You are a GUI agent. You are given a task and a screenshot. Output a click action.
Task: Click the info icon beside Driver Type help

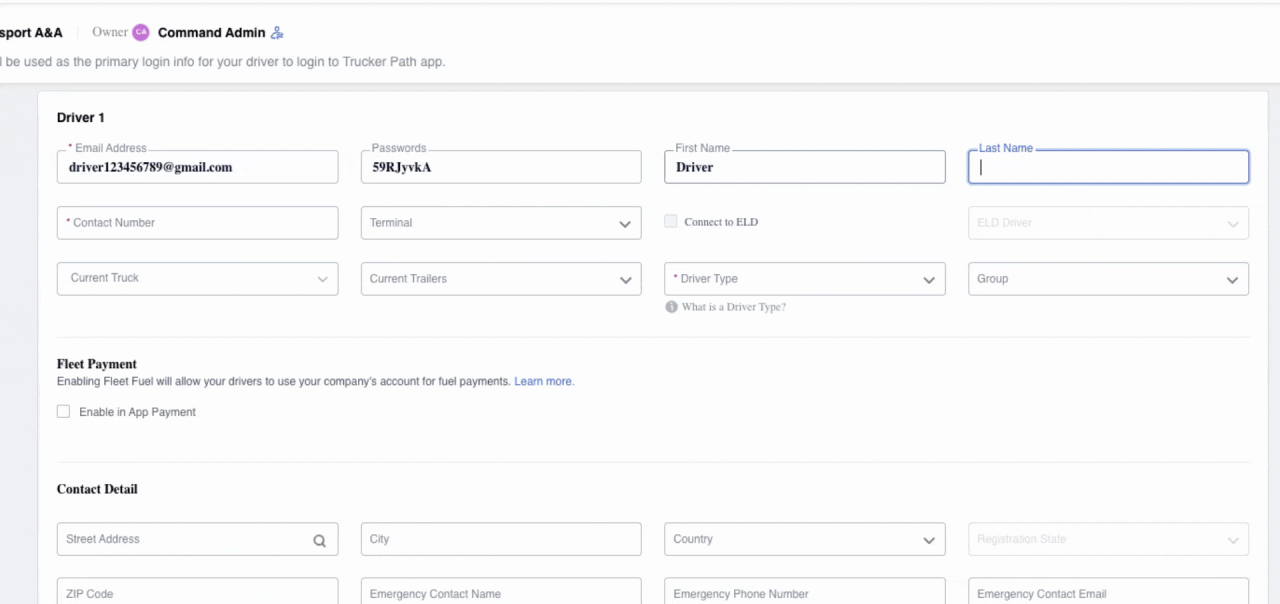671,307
